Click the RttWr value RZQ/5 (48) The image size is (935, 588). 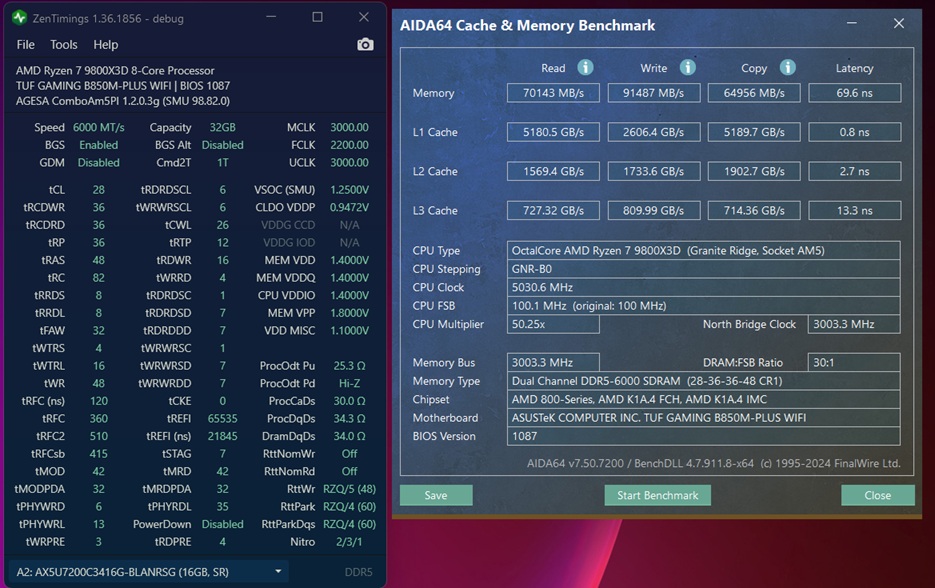point(349,489)
